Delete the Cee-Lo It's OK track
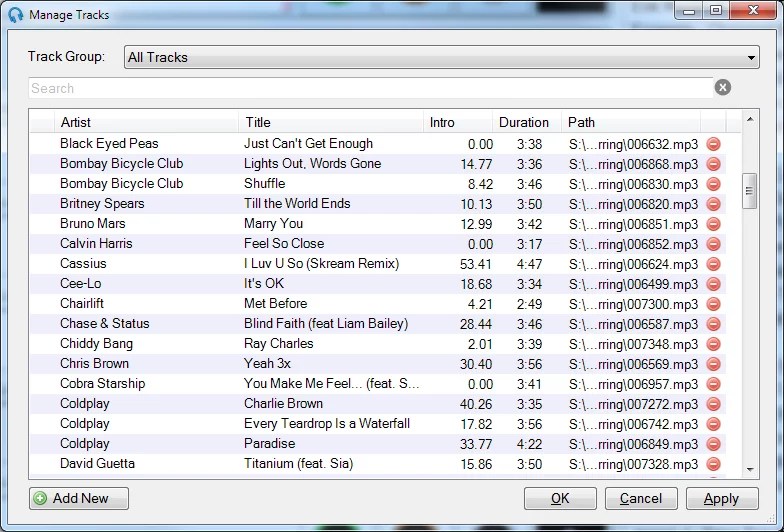784x532 pixels. pos(713,284)
